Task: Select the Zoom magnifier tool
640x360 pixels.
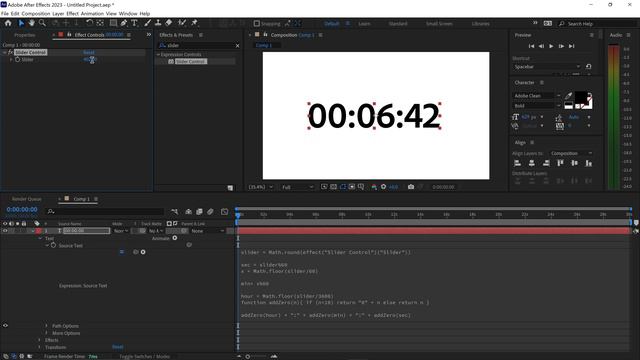Action: (42, 23)
